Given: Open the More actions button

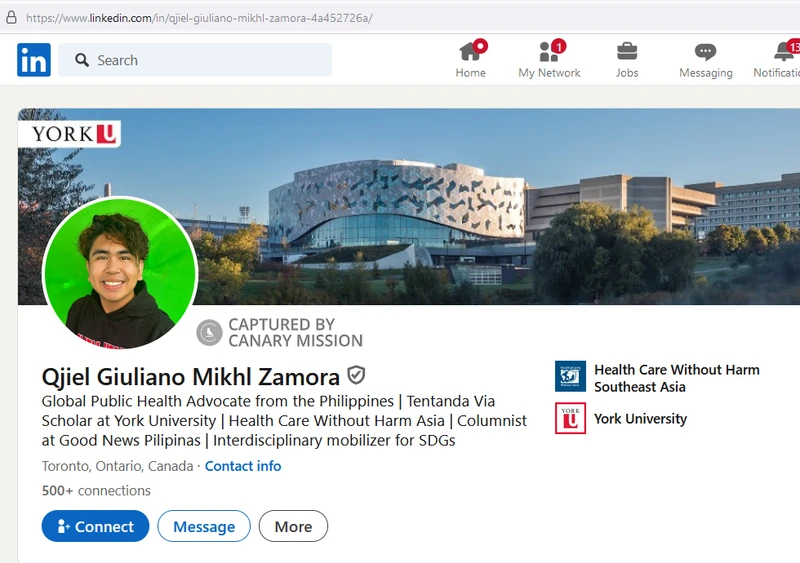Looking at the screenshot, I should pos(293,526).
